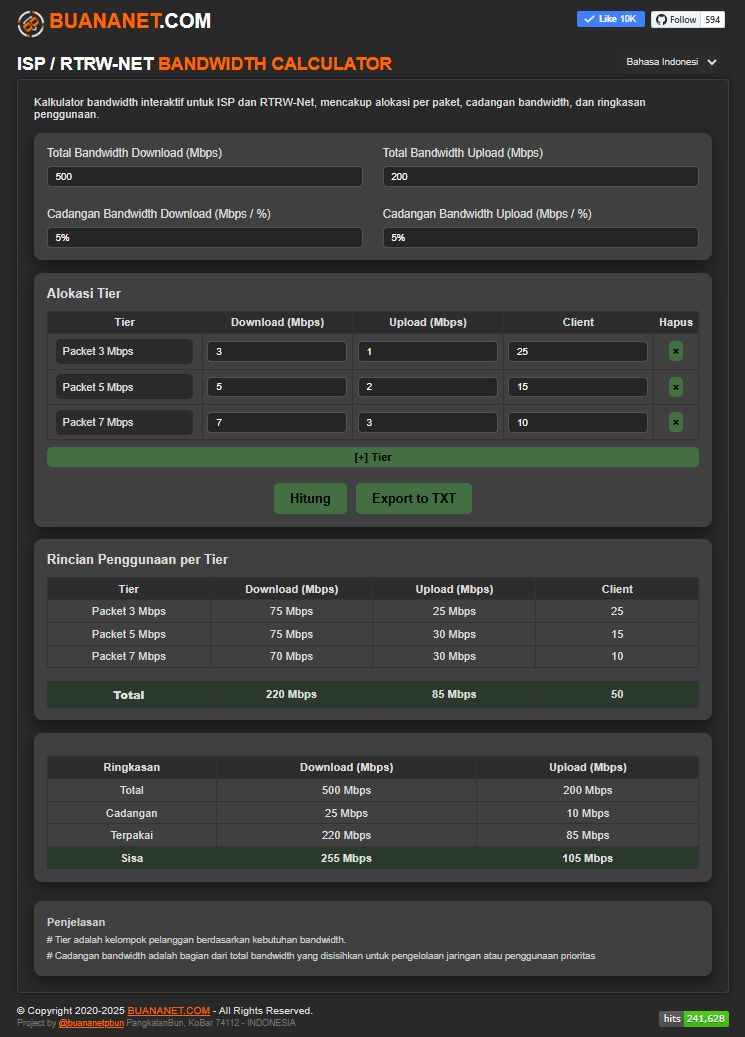Screen dimensions: 745x1037
Task: Select the Cadangan 10 Mbps cell
Action: click(x=588, y=813)
